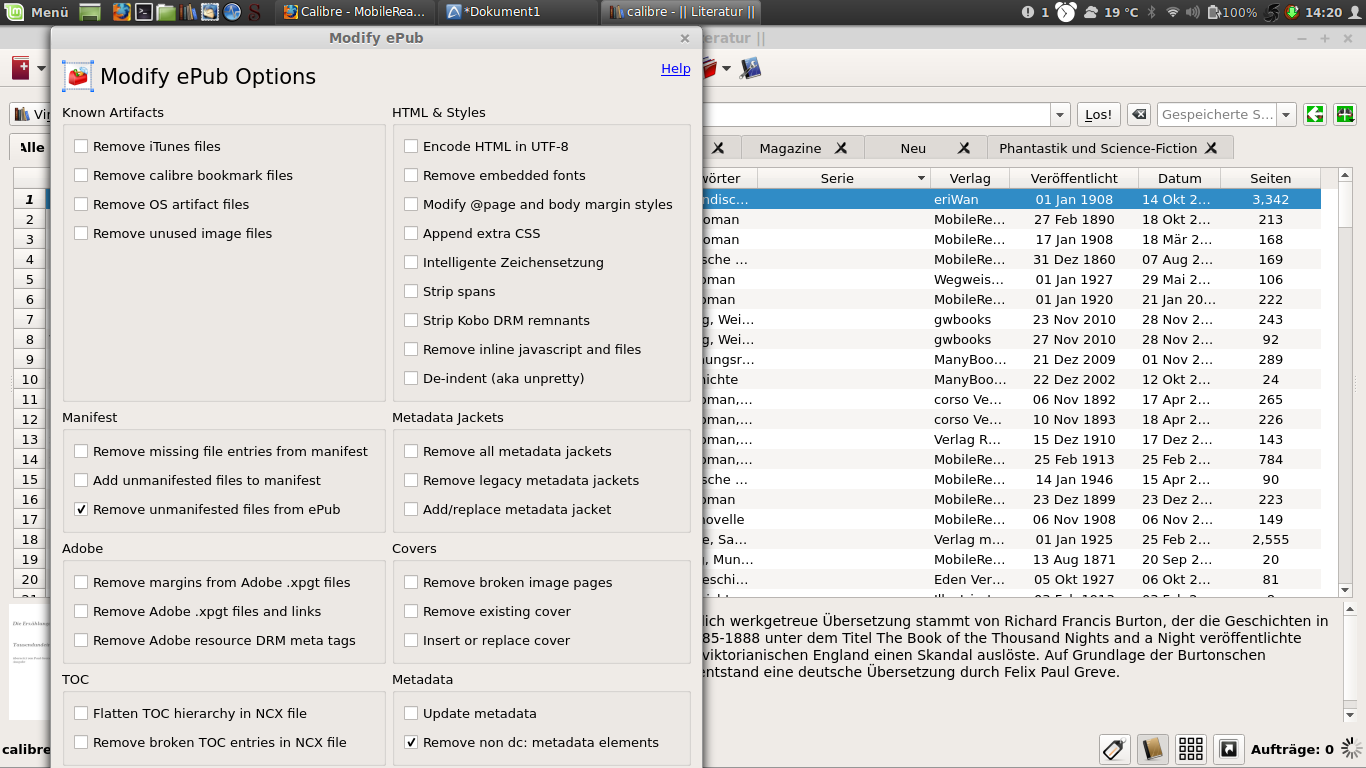Open the file manager panel launcher
The image size is (1366, 768).
(166, 12)
